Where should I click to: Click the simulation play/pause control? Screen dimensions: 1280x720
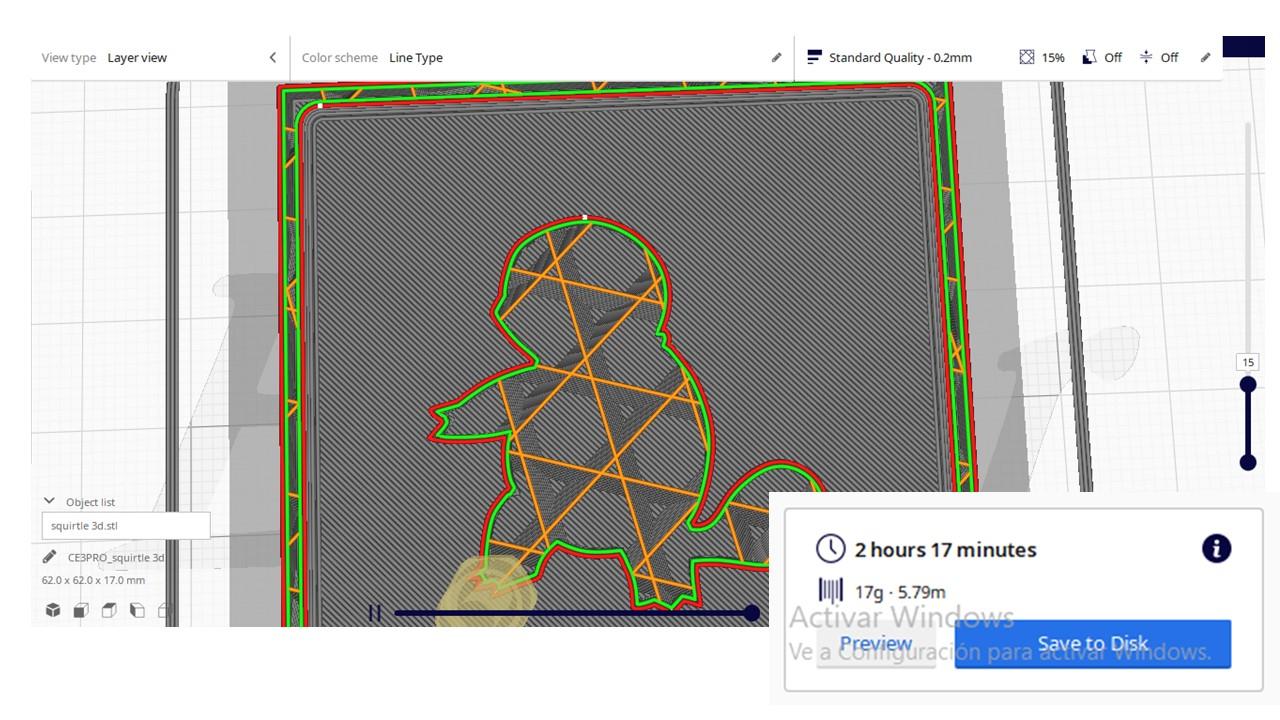(x=375, y=613)
